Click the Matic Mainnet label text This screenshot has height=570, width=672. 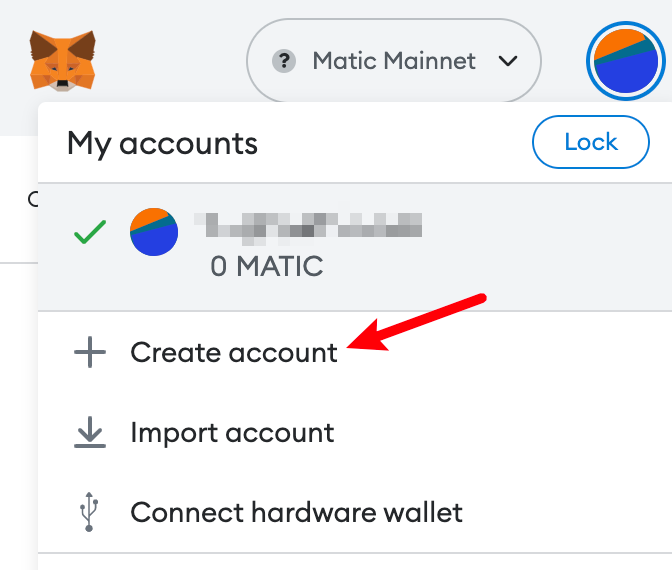pyautogui.click(x=394, y=61)
